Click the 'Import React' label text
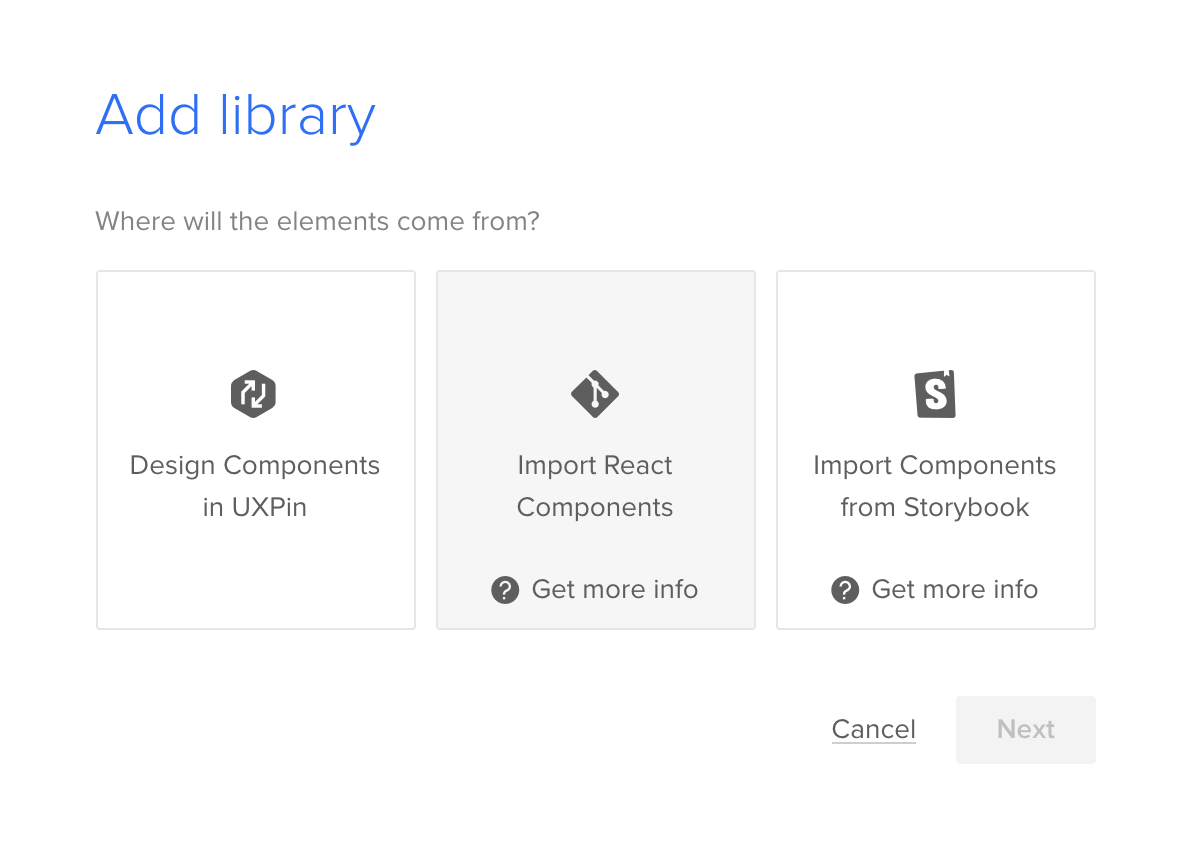 pyautogui.click(x=595, y=466)
